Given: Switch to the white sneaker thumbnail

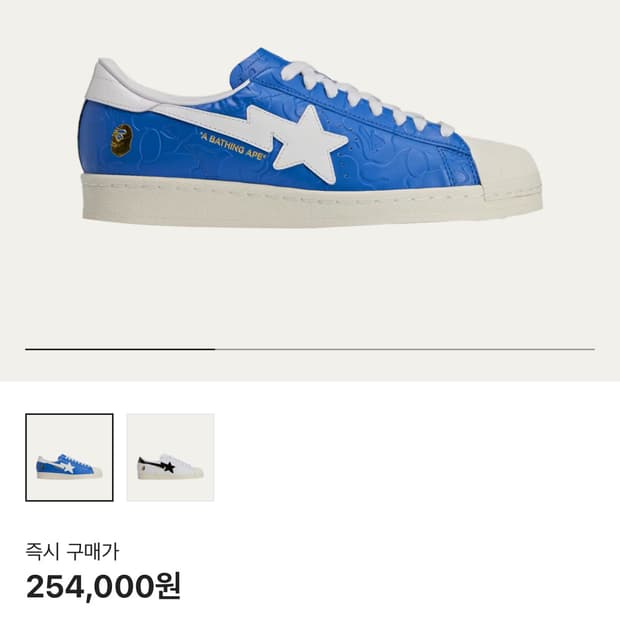Looking at the screenshot, I should pos(170,457).
